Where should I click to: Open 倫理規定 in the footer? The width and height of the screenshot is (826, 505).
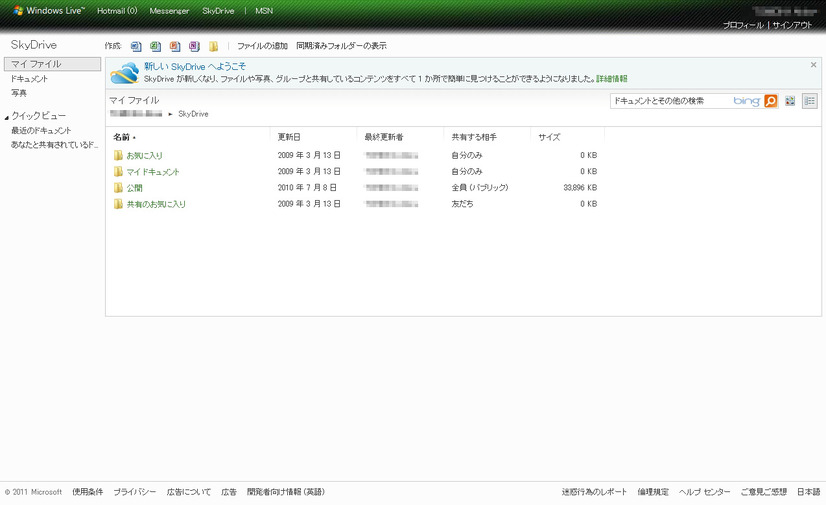click(653, 492)
